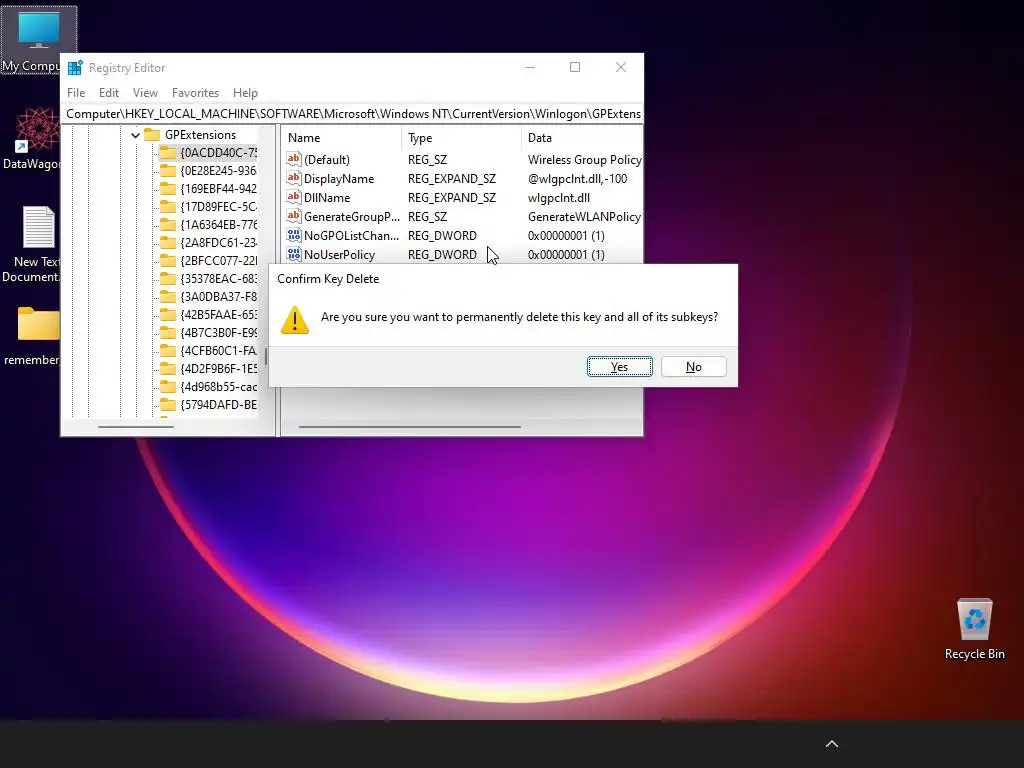Sort values by the Data column header

[x=582, y=138]
